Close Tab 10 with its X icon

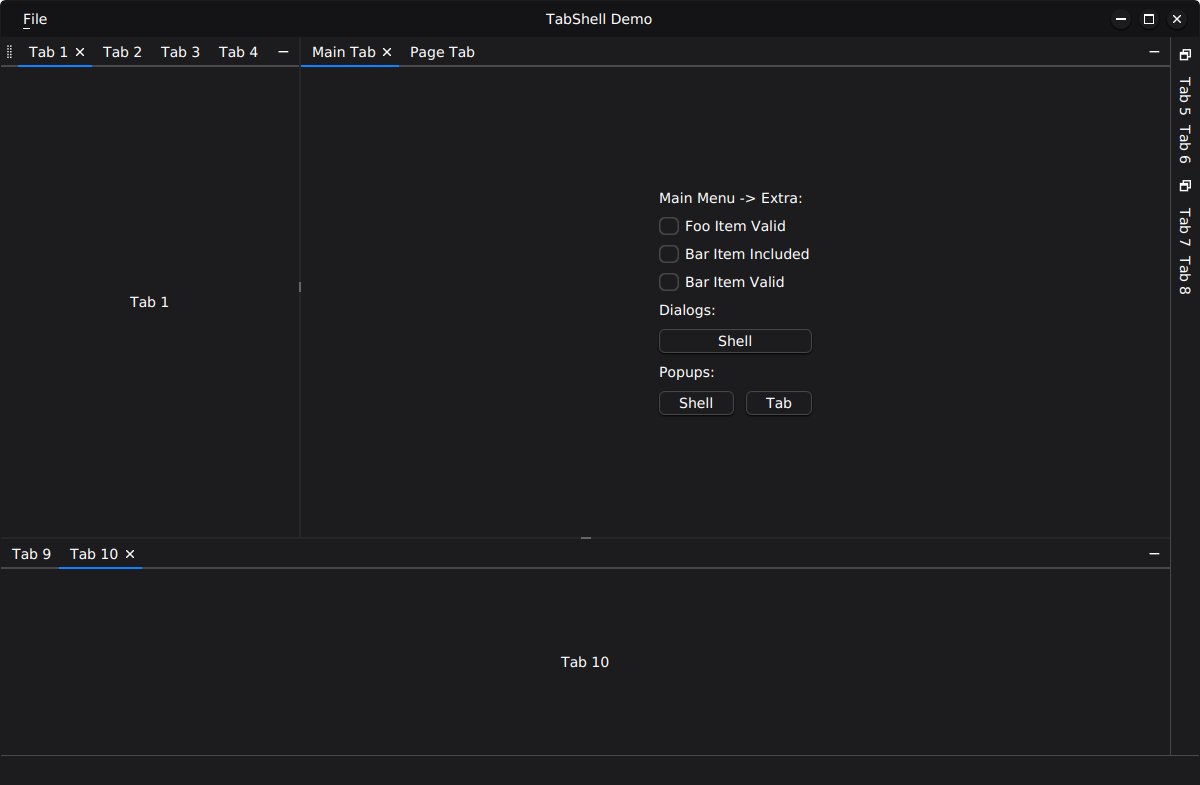tap(130, 554)
